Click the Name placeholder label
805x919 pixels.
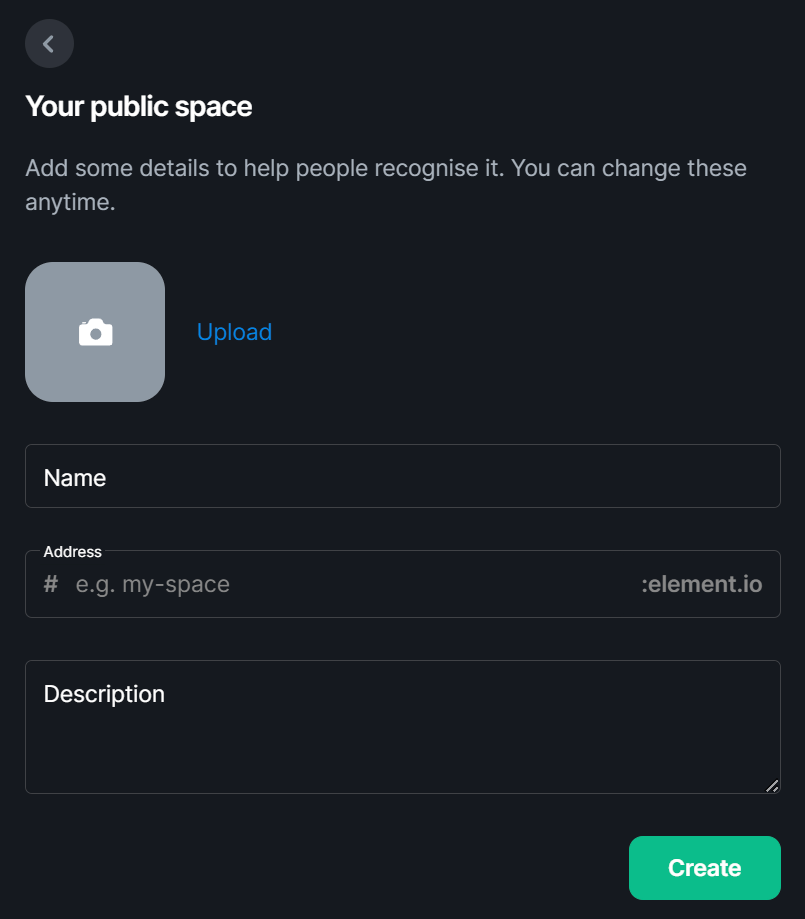point(75,478)
